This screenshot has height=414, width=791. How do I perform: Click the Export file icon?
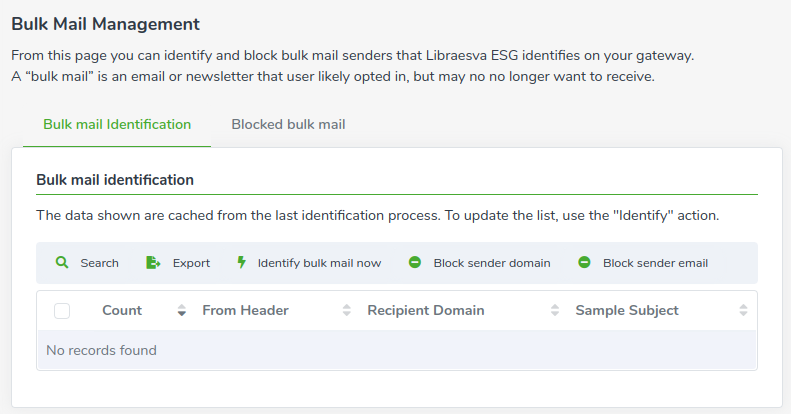tap(153, 263)
